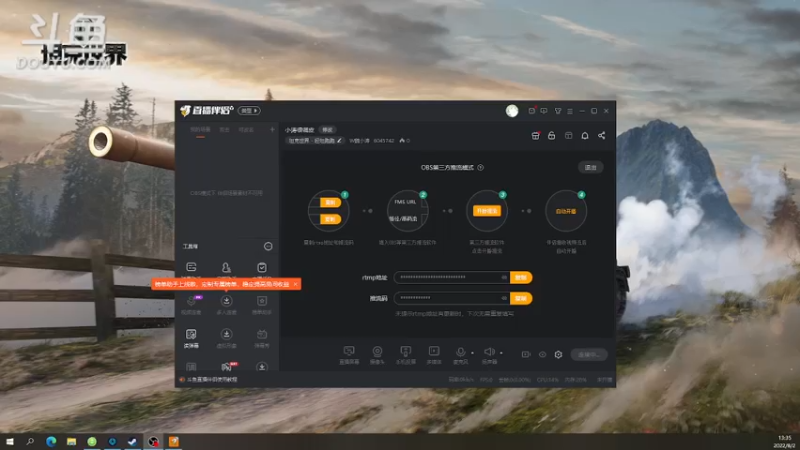Open the highlighted white danmaku toolbox tool

point(191,337)
